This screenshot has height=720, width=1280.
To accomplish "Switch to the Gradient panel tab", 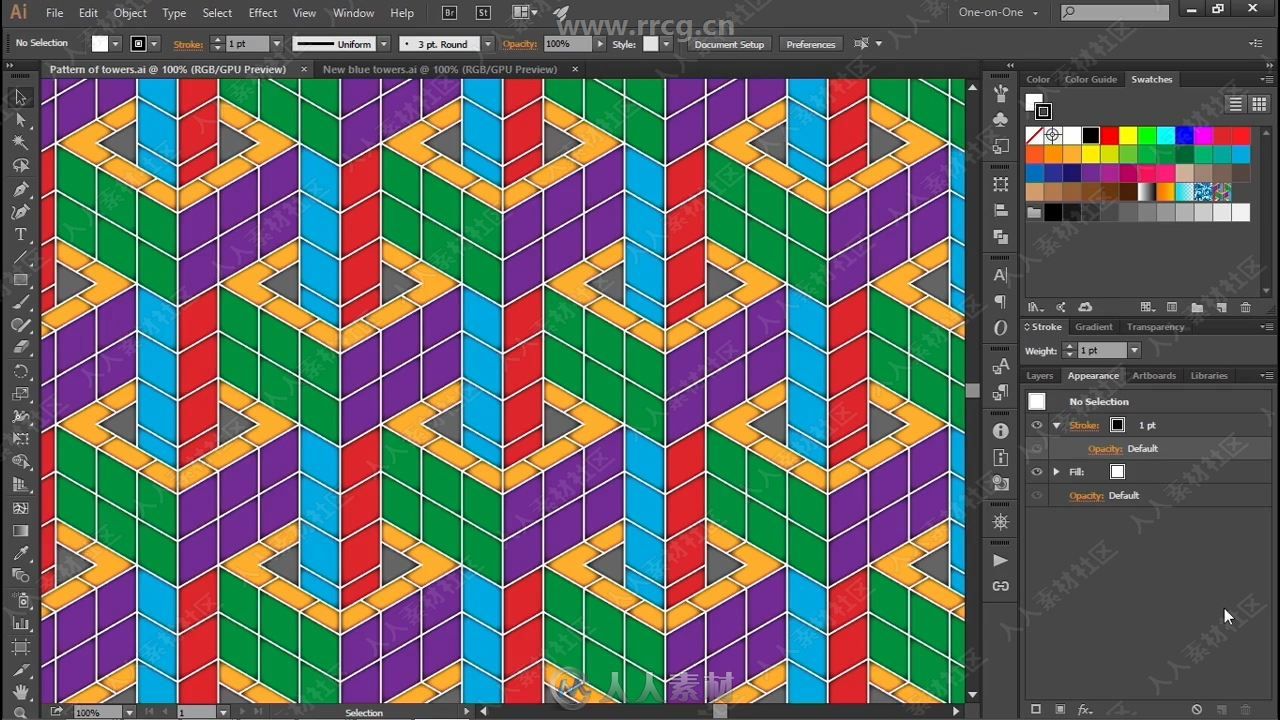I will point(1093,327).
